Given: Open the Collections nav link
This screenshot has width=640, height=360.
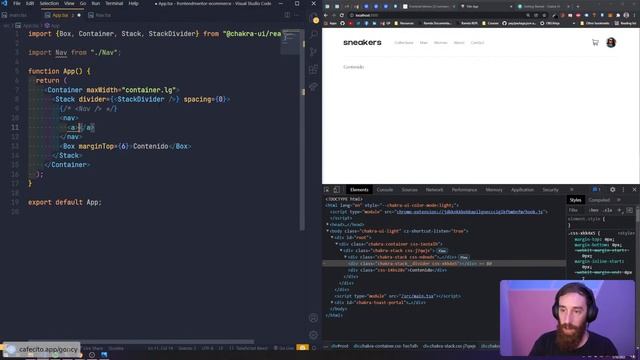Looking at the screenshot, I should 404,42.
